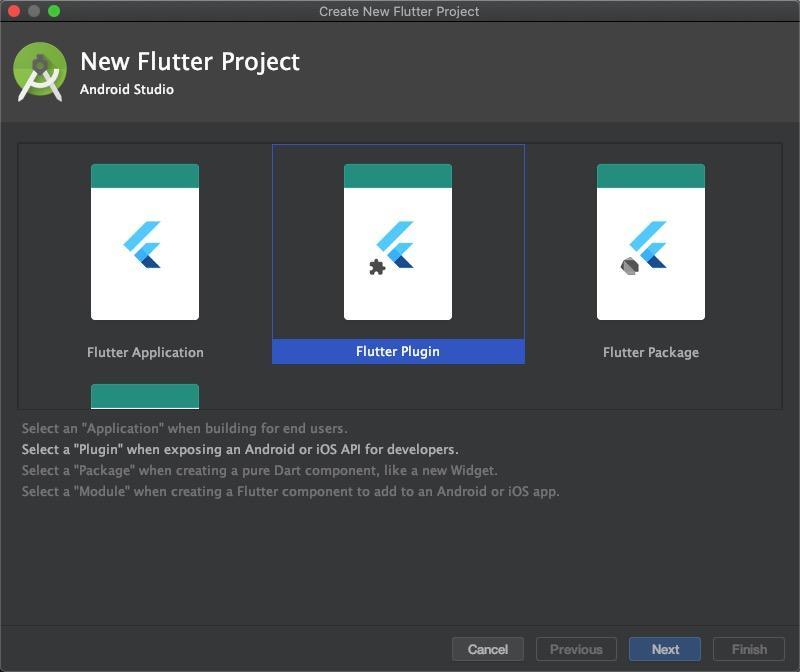Image resolution: width=800 pixels, height=672 pixels.
Task: Click the New Flutter Project heading
Action: pyautogui.click(x=190, y=62)
